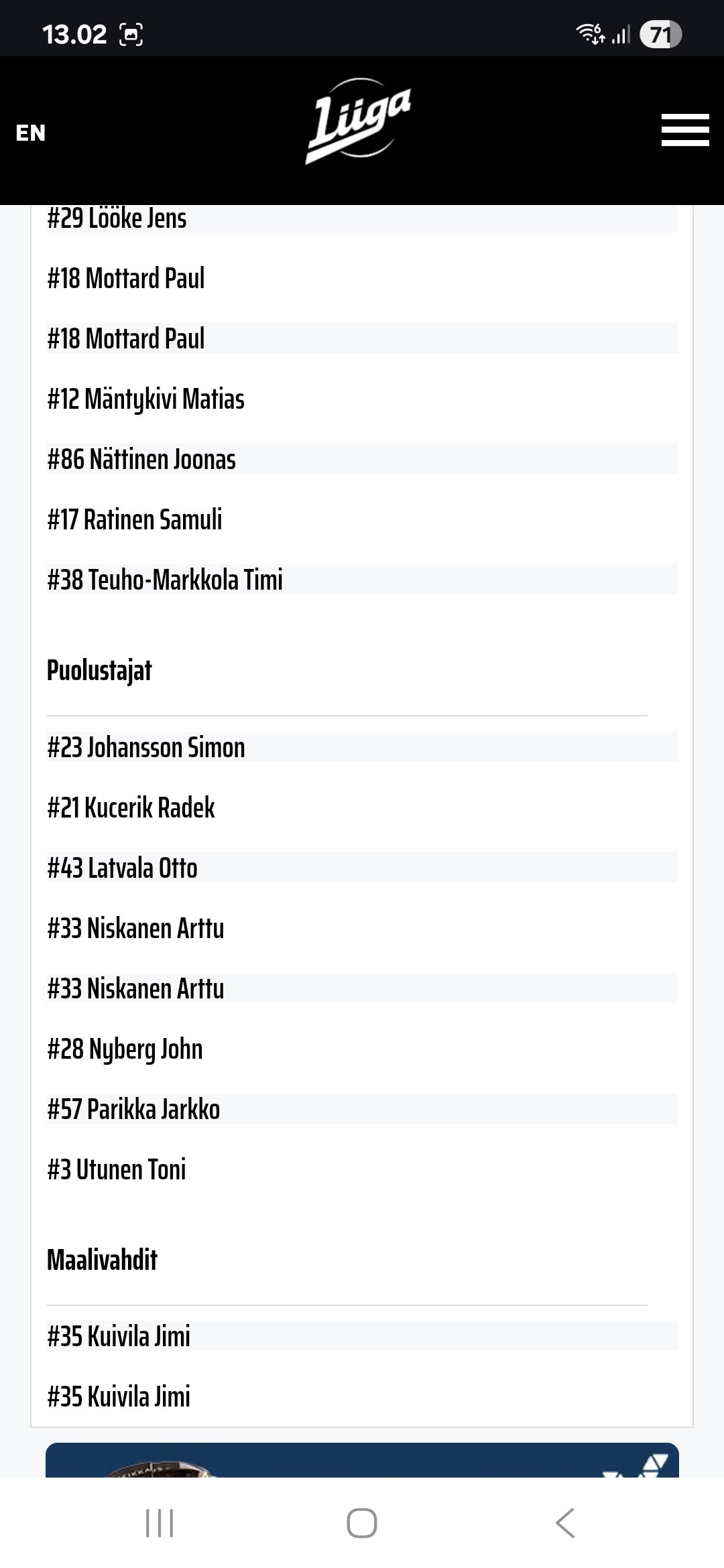Open #21 Kucerik Radek
Viewport: 724px width, 1568px height.
point(131,808)
